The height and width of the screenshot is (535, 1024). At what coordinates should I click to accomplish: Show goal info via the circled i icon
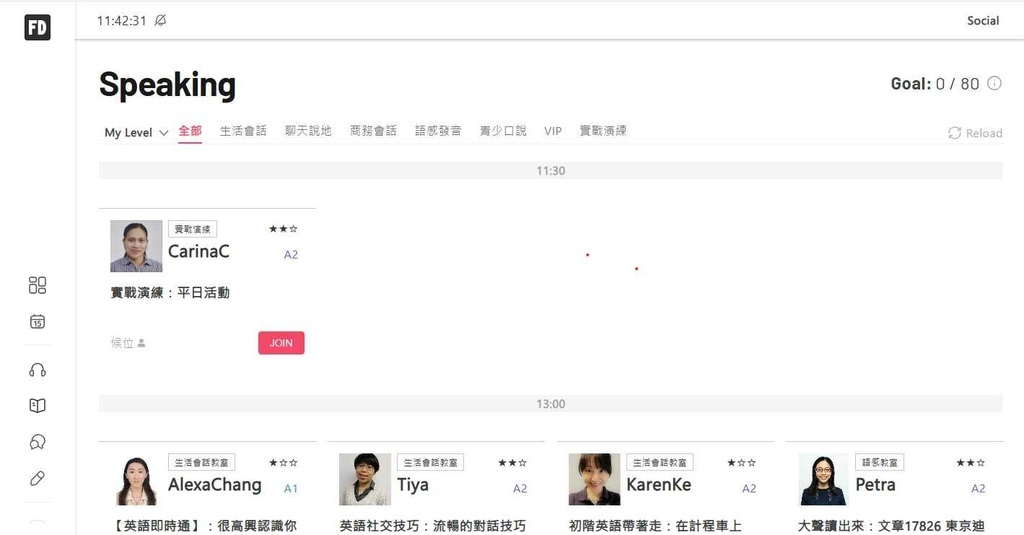994,83
